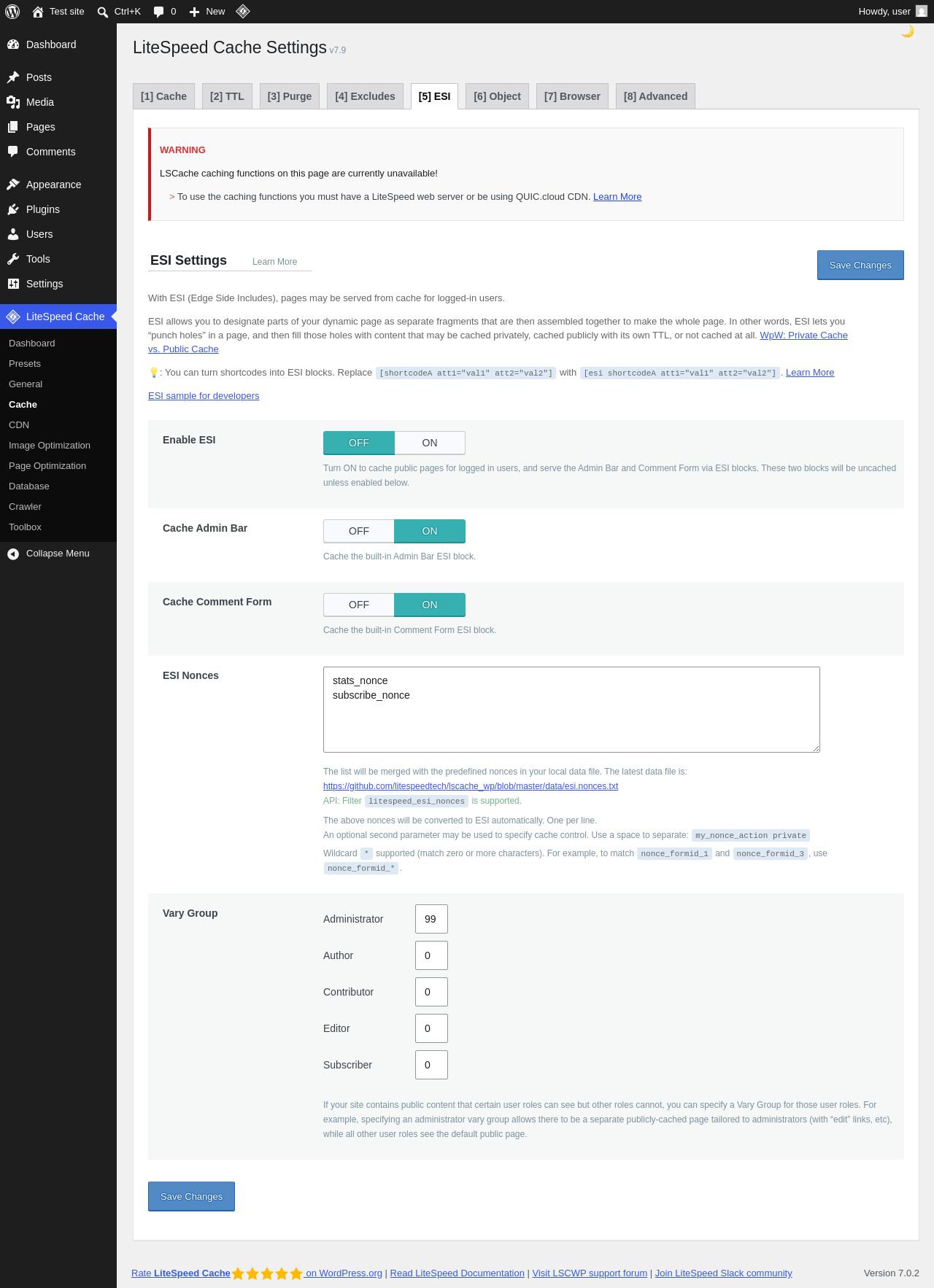
Task: Turn Cache Admin Bar OFF
Action: pos(359,531)
